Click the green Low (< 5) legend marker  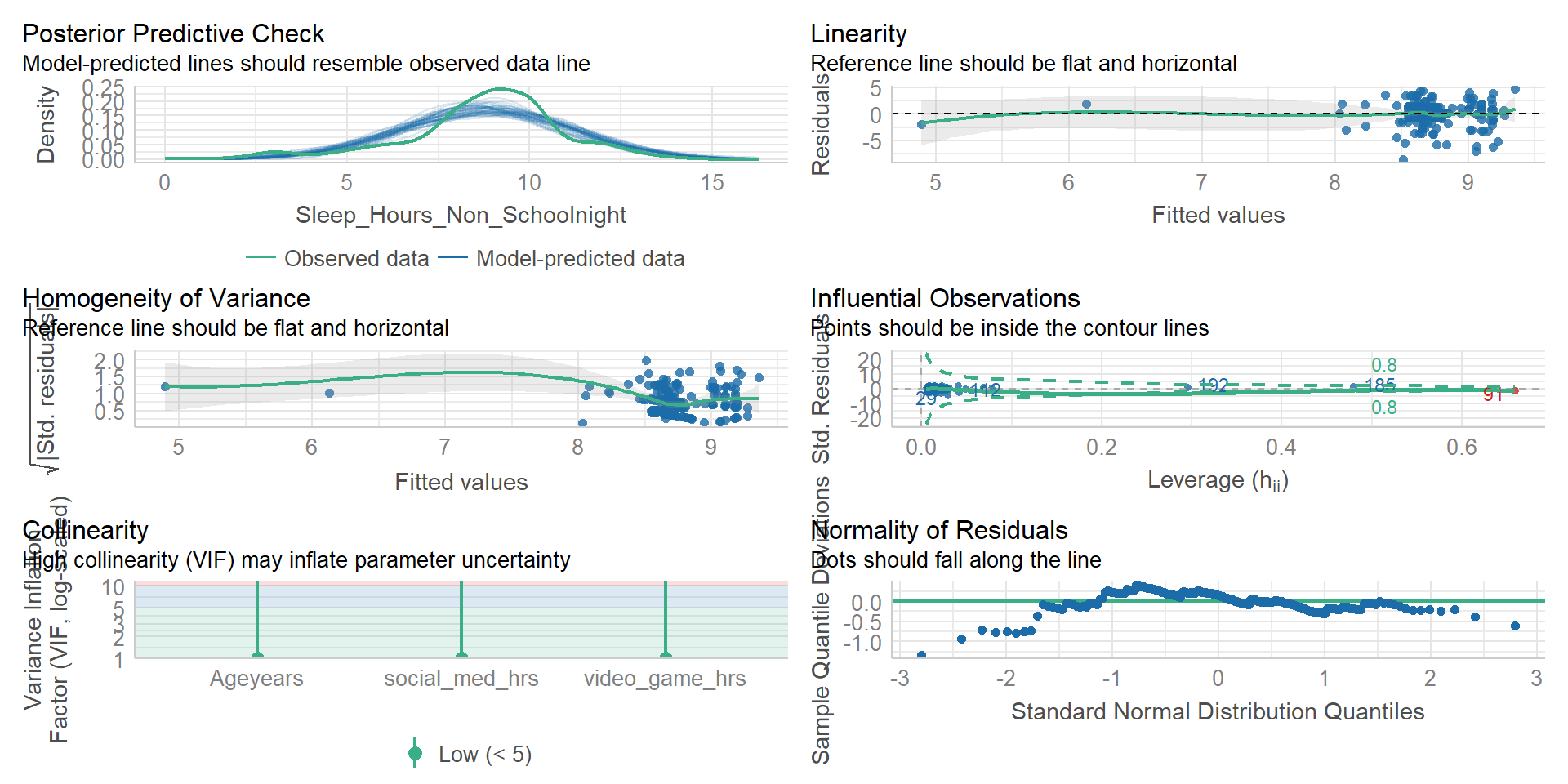(415, 753)
